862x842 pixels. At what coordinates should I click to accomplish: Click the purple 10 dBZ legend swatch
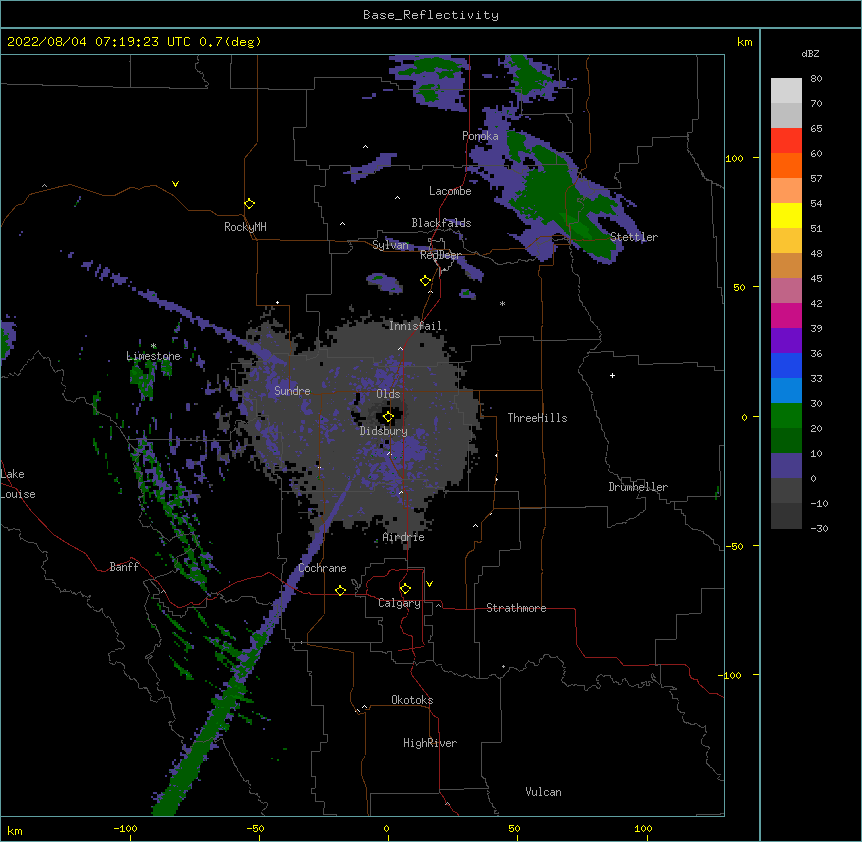(786, 466)
